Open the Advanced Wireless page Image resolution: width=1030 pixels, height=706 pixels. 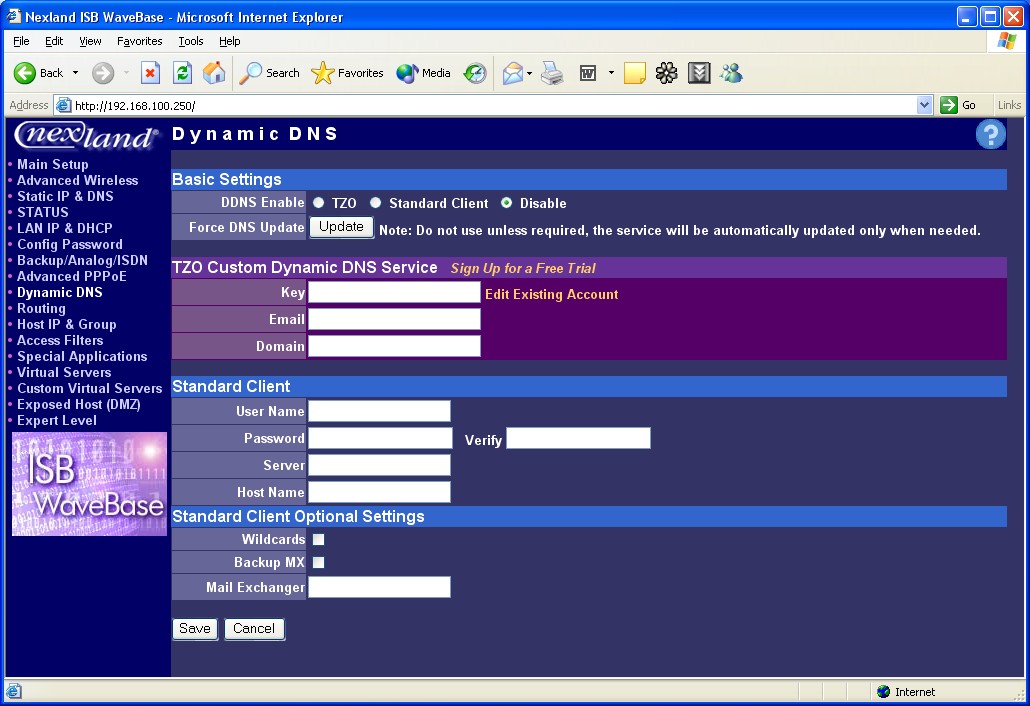[78, 180]
